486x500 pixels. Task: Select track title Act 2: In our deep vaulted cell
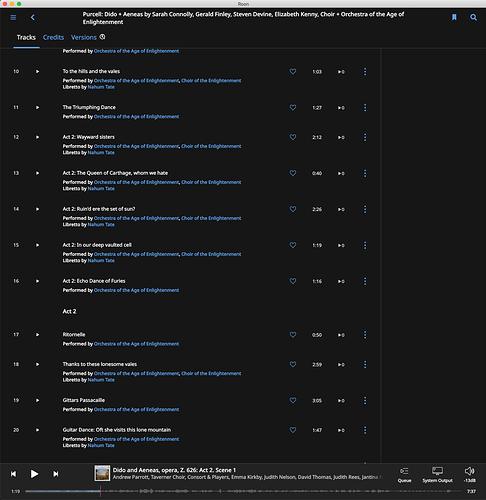[97, 245]
